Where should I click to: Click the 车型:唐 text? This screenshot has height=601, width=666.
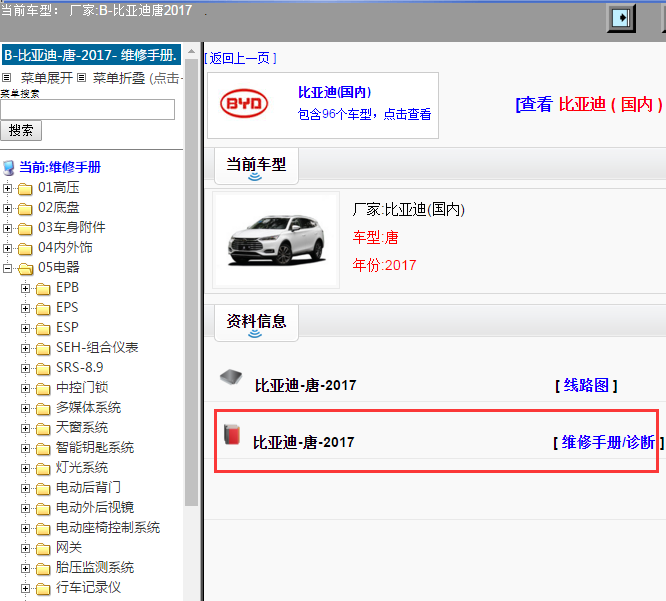(x=375, y=237)
